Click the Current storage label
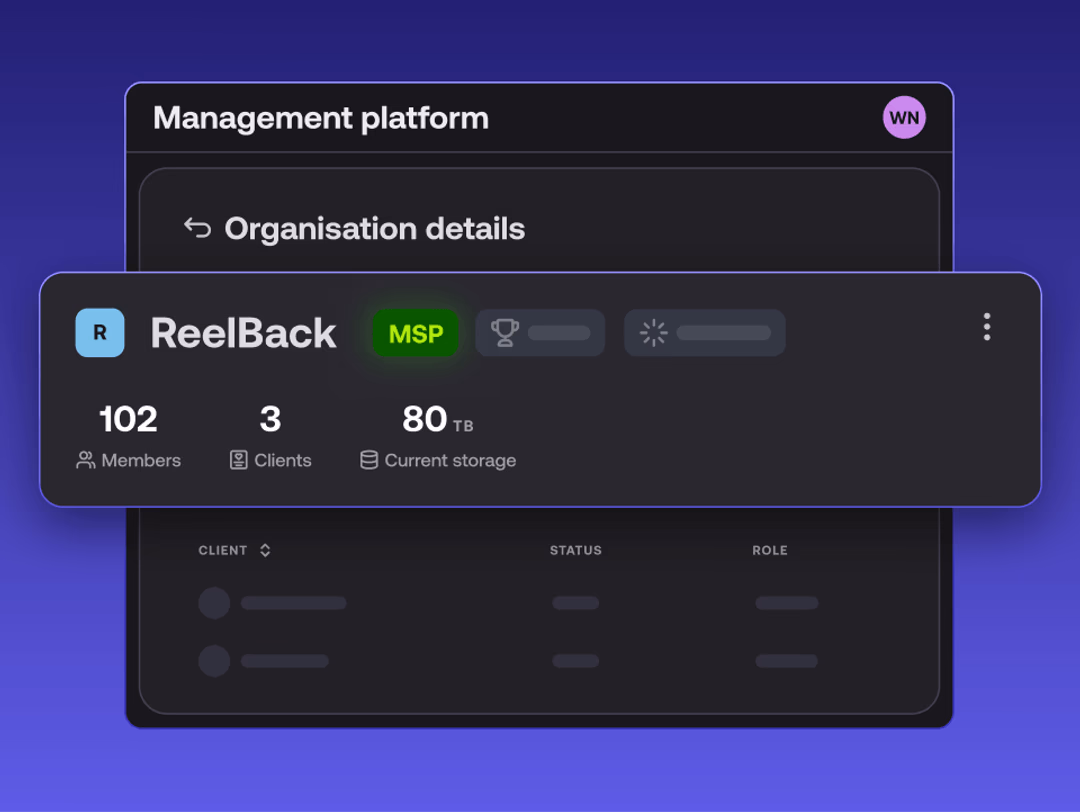 [450, 461]
